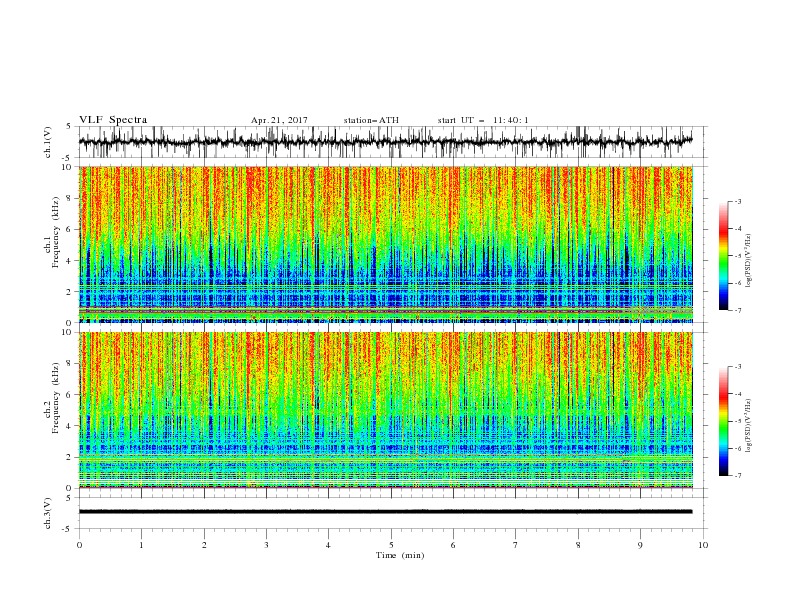Click the "-7" label on upper color bar
Screen dimensions: 792x612
pos(738,310)
